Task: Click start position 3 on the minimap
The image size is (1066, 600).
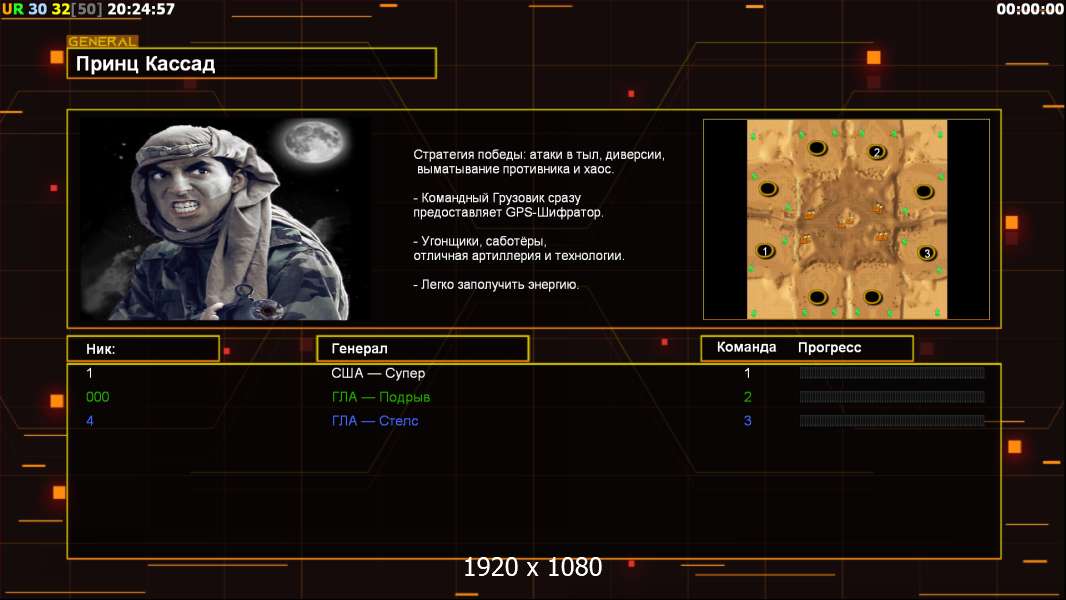Action: 927,253
